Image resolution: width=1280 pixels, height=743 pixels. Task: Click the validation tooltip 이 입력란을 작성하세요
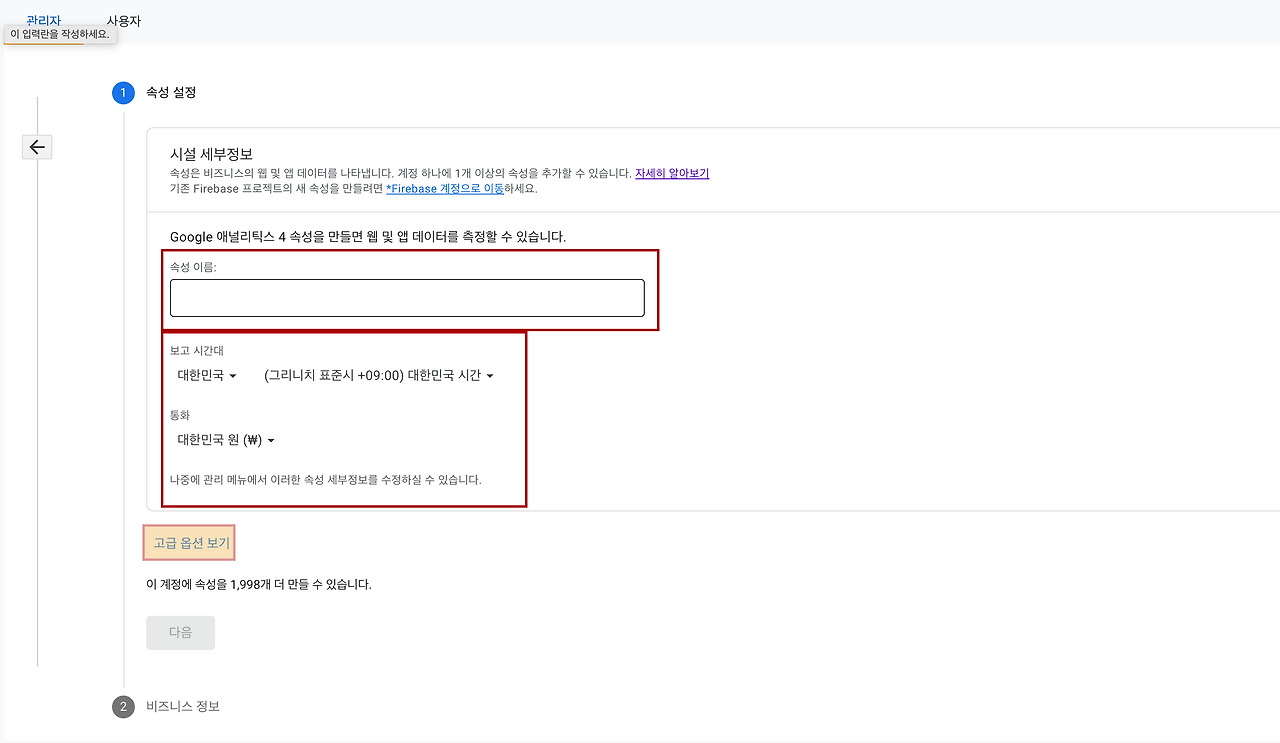click(x=60, y=35)
